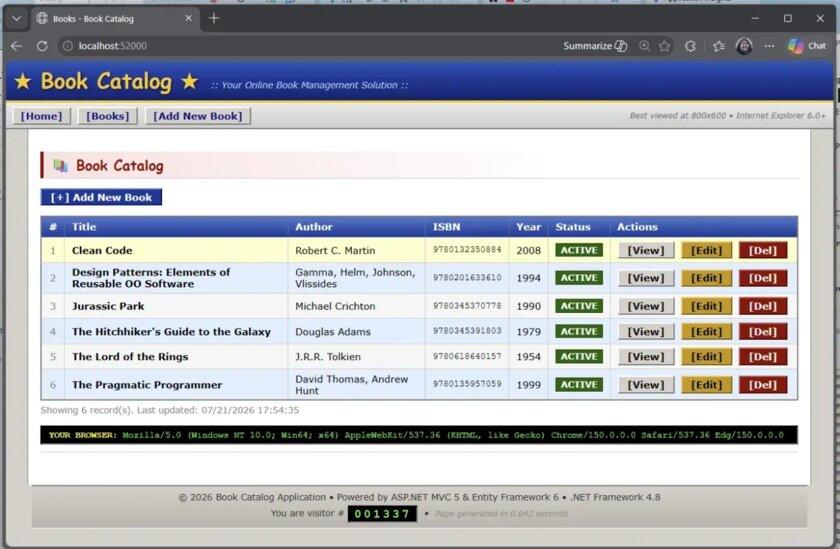
Task: Click the Showing 6 record(s) status text
Action: pos(170,410)
